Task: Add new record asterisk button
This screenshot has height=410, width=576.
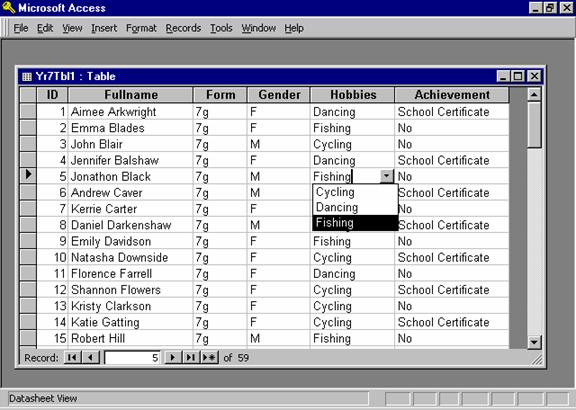Action: (x=210, y=357)
